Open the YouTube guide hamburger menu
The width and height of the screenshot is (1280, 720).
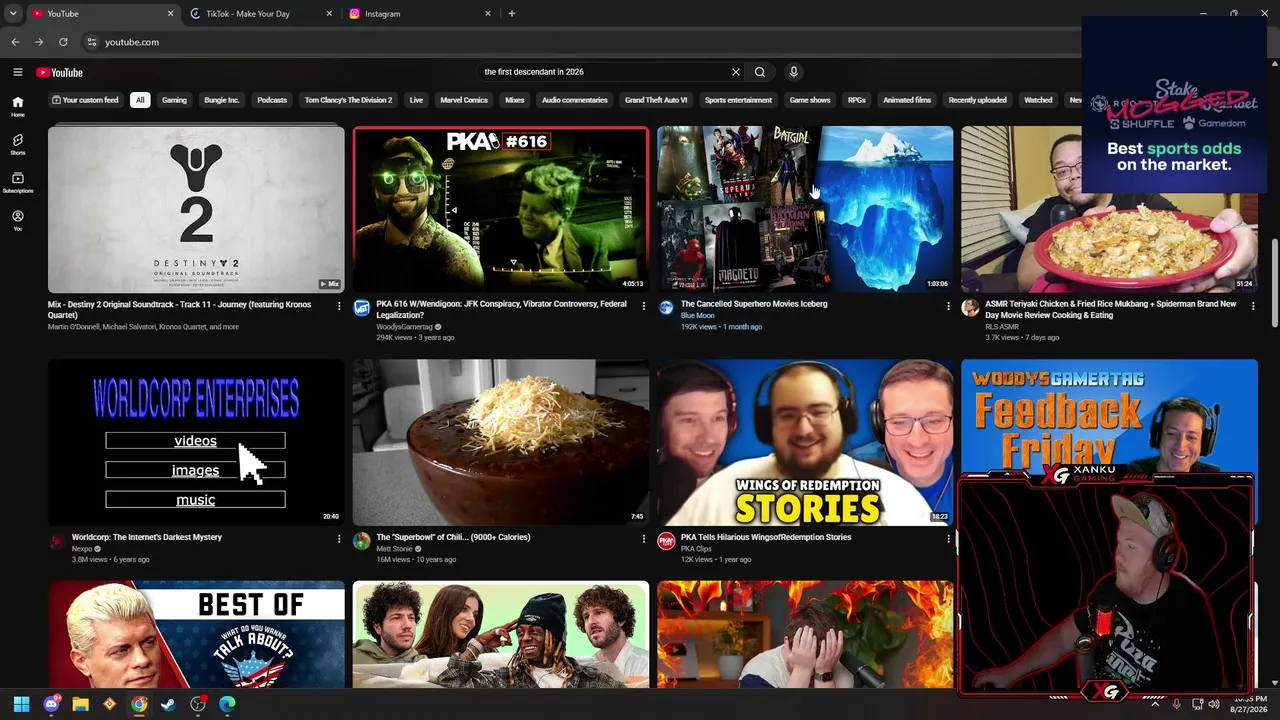point(17,72)
